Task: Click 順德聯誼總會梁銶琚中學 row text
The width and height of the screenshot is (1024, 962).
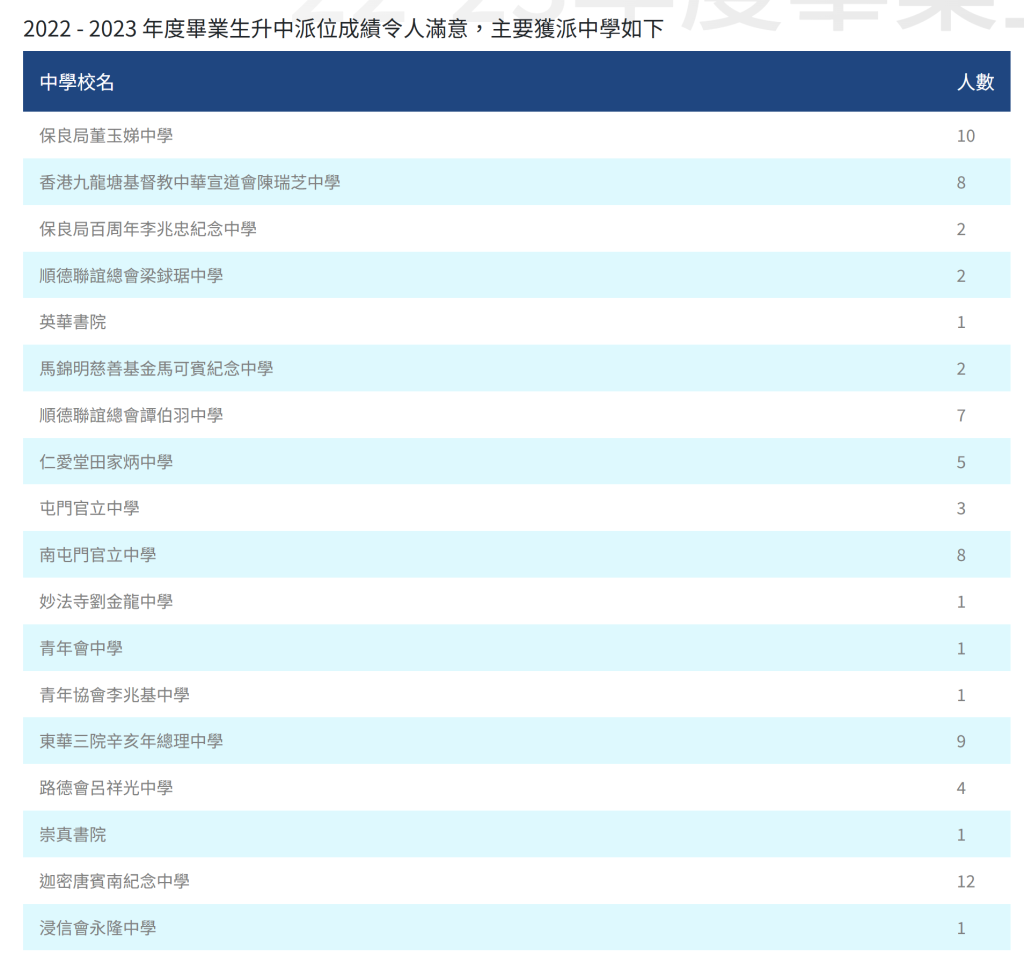Action: (131, 276)
